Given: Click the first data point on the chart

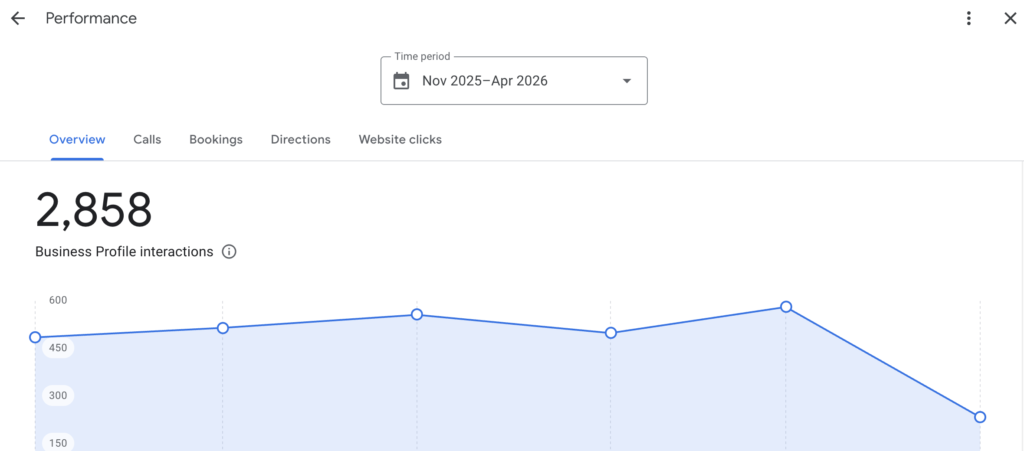Looking at the screenshot, I should coord(35,338).
